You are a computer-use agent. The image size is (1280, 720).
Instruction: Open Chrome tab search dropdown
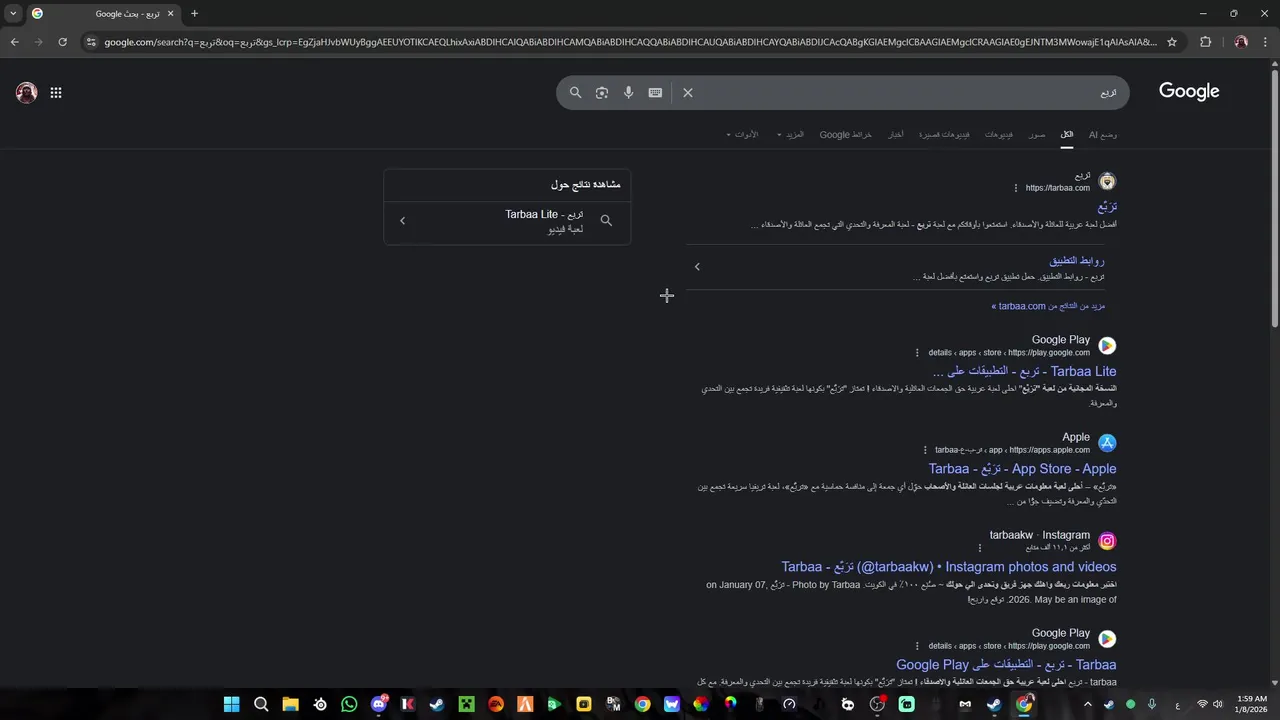tap(13, 14)
